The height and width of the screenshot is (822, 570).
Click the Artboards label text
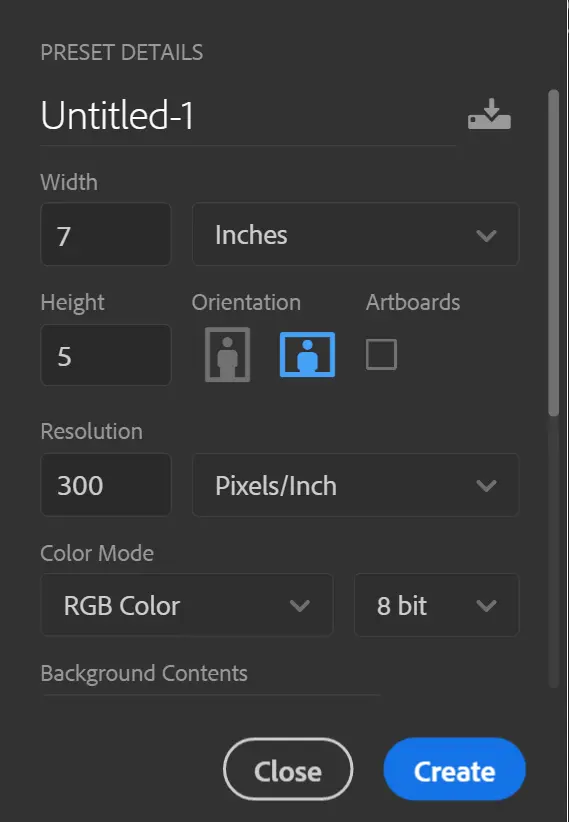(x=413, y=302)
